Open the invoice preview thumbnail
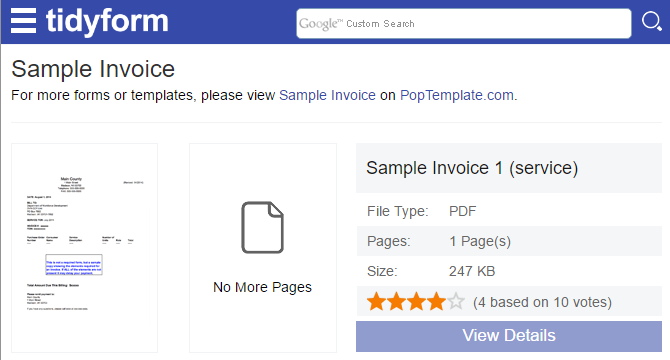670x360 pixels. [x=85, y=248]
